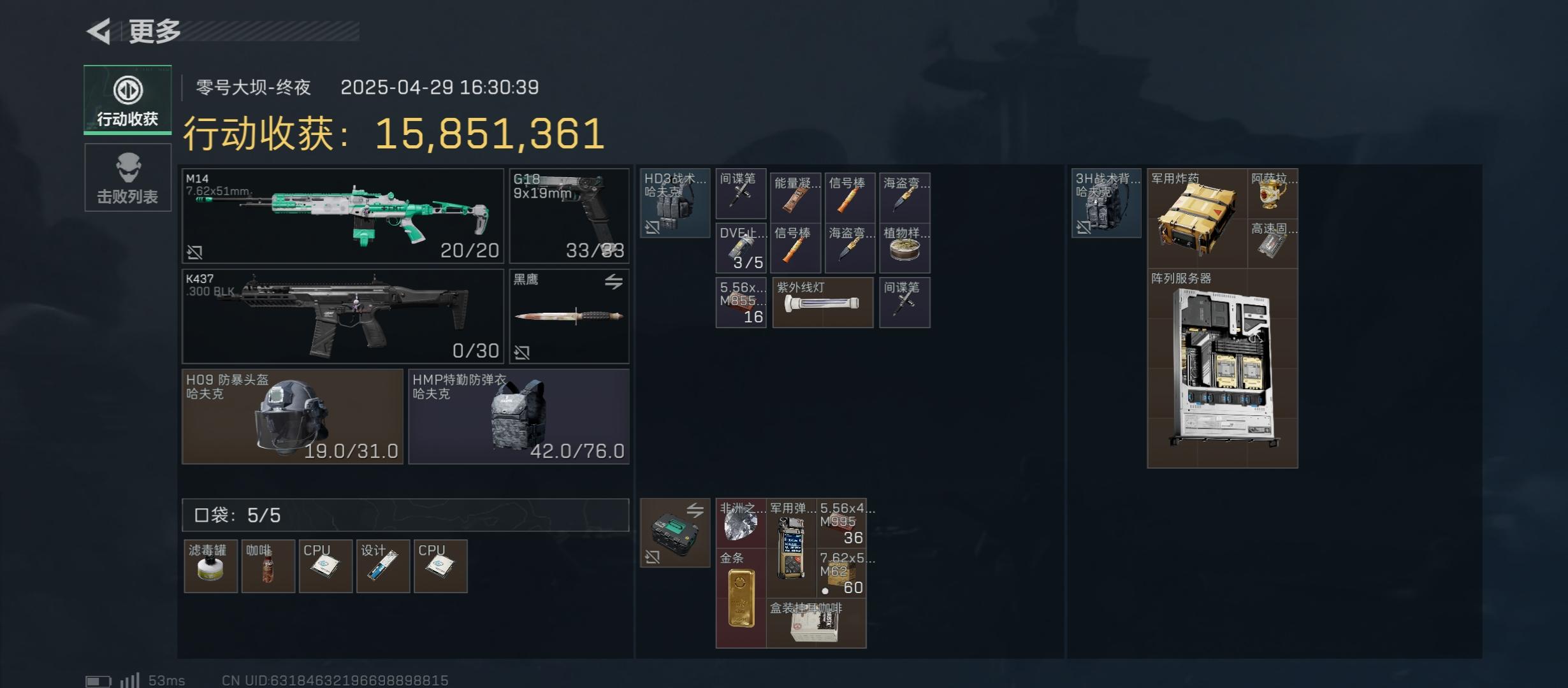Click the 3H战术背包 backpack item

[1107, 203]
